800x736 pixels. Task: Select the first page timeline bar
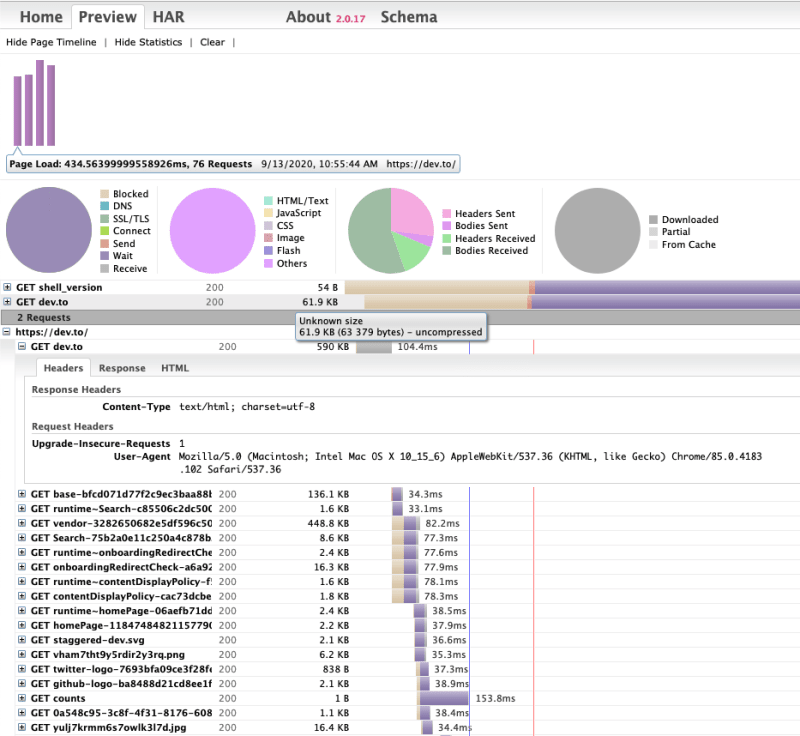tap(18, 111)
